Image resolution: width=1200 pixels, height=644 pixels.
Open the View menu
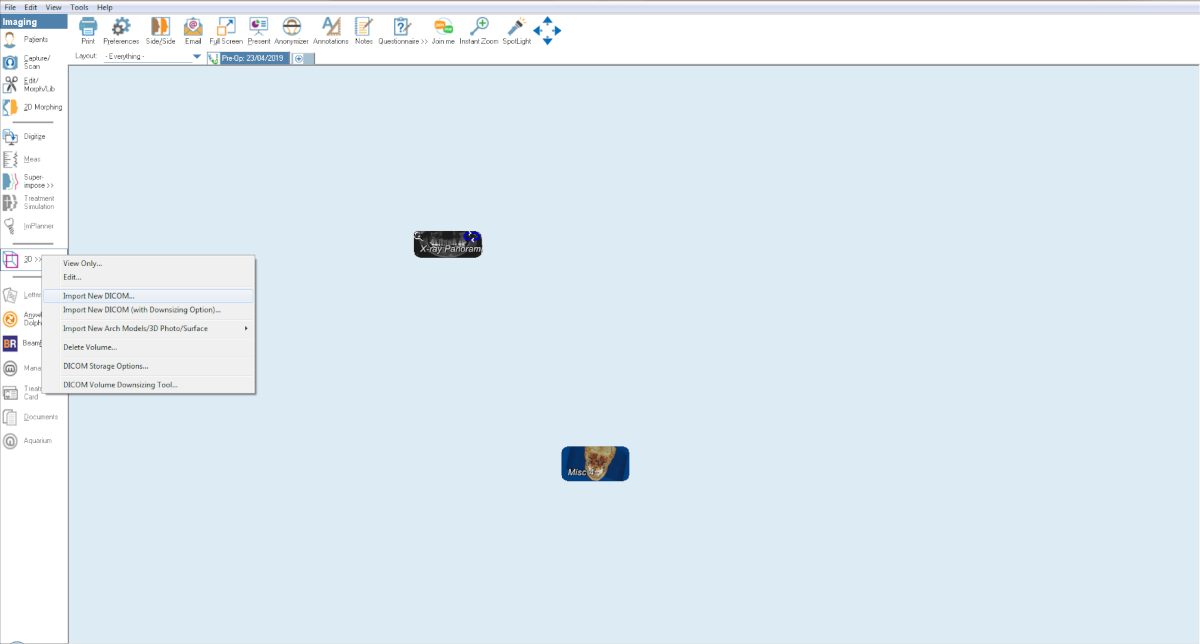[x=53, y=7]
